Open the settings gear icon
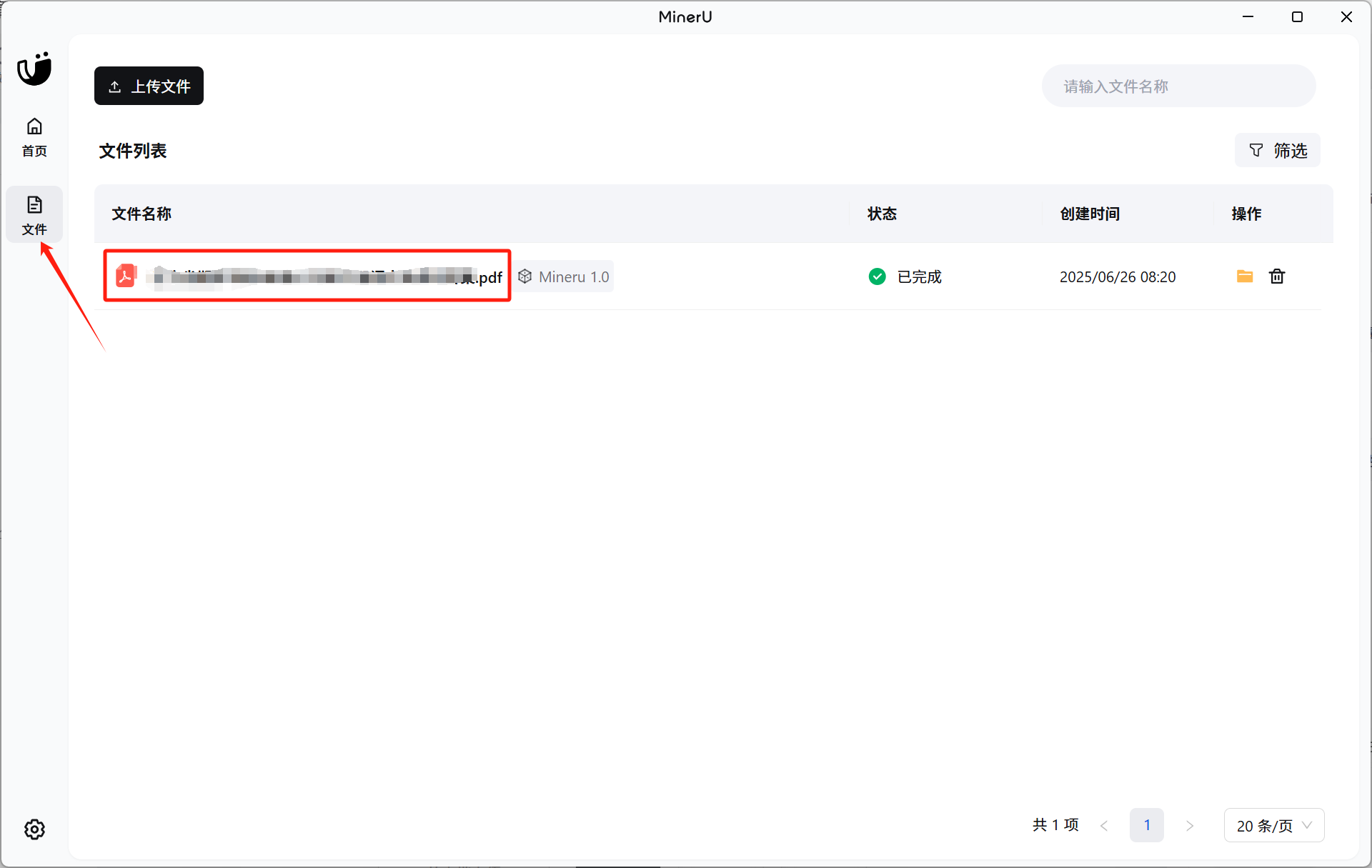The height and width of the screenshot is (868, 1372). tap(34, 829)
